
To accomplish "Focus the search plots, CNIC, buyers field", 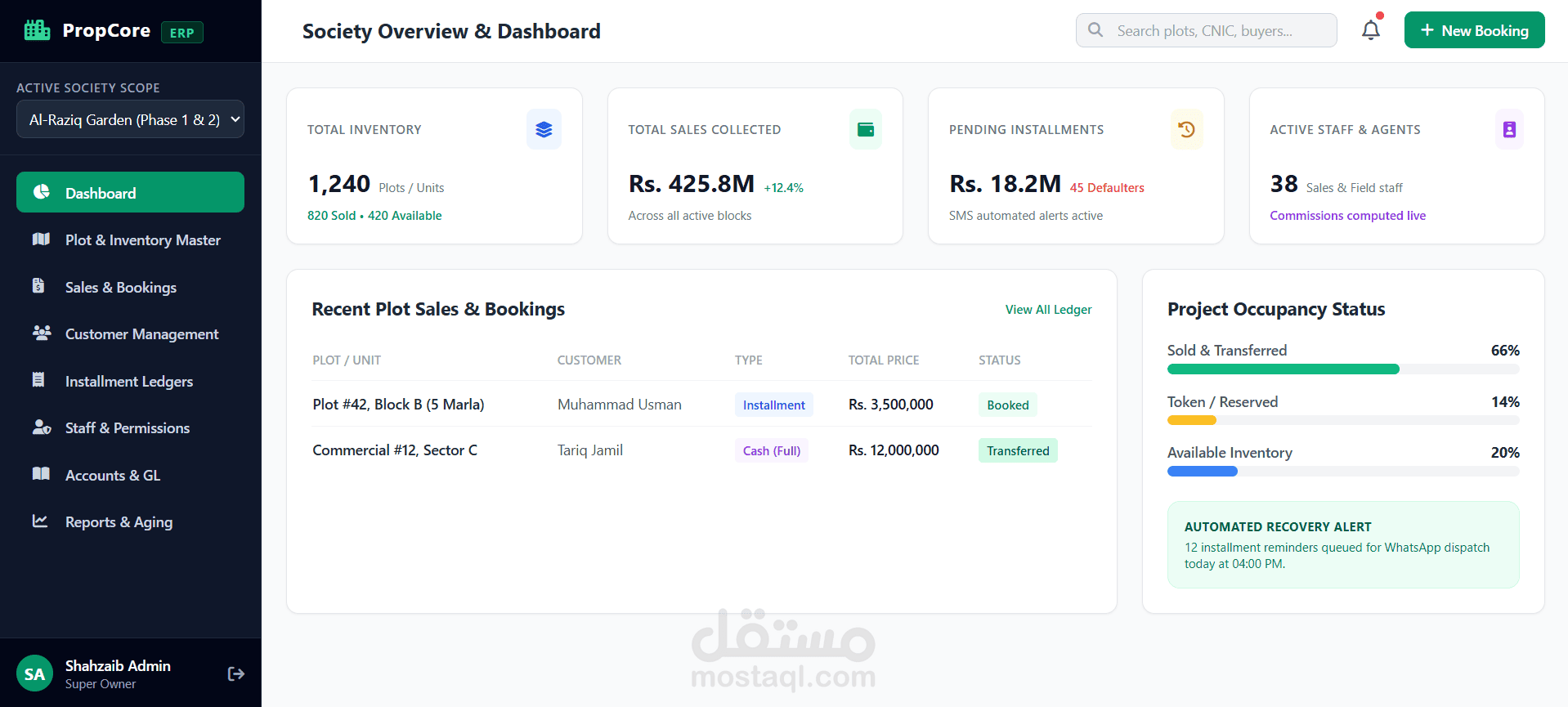I will pyautogui.click(x=1206, y=30).
